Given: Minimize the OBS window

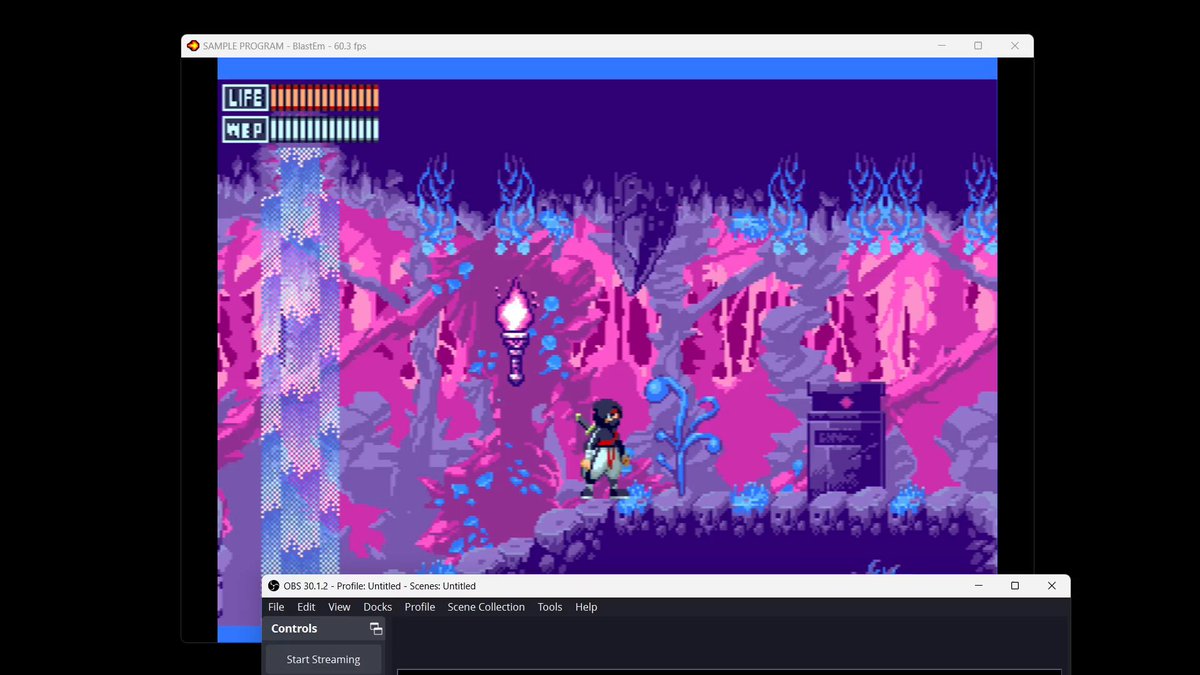Looking at the screenshot, I should (x=978, y=586).
